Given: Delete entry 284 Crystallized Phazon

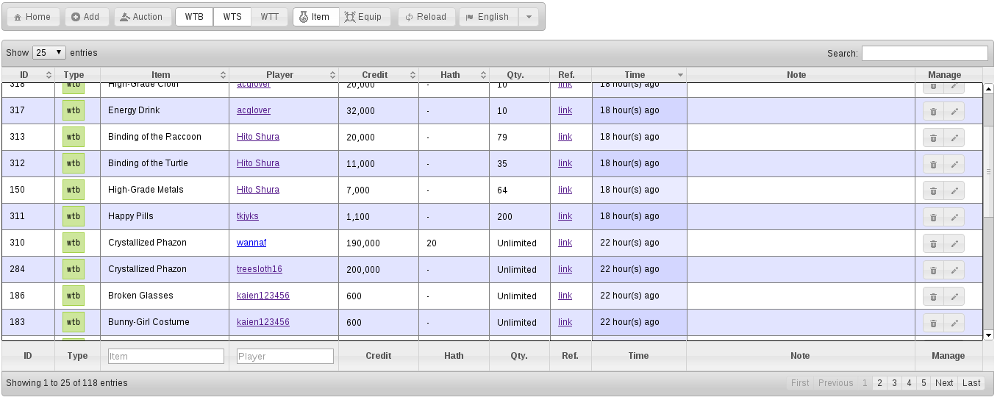Looking at the screenshot, I should [933, 270].
